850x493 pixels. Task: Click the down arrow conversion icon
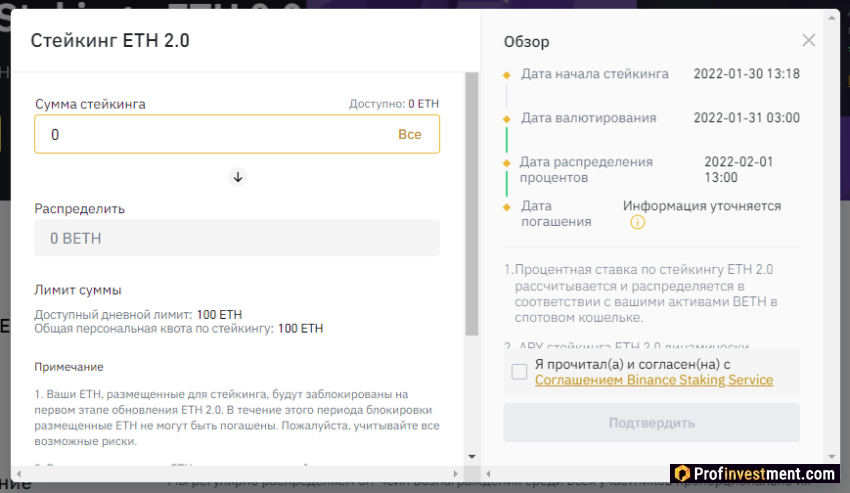237,177
